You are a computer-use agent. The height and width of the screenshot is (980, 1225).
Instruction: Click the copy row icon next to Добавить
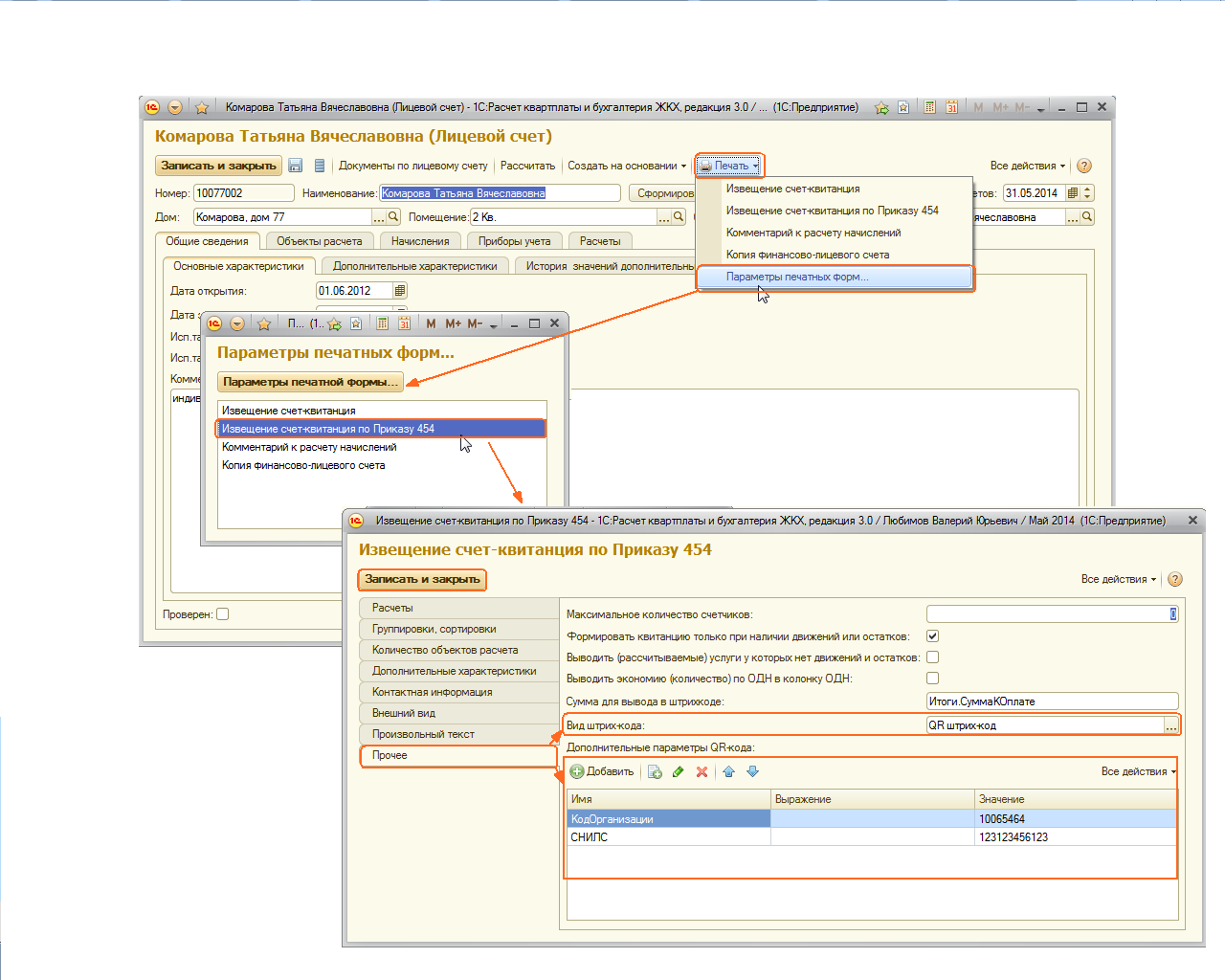click(655, 771)
